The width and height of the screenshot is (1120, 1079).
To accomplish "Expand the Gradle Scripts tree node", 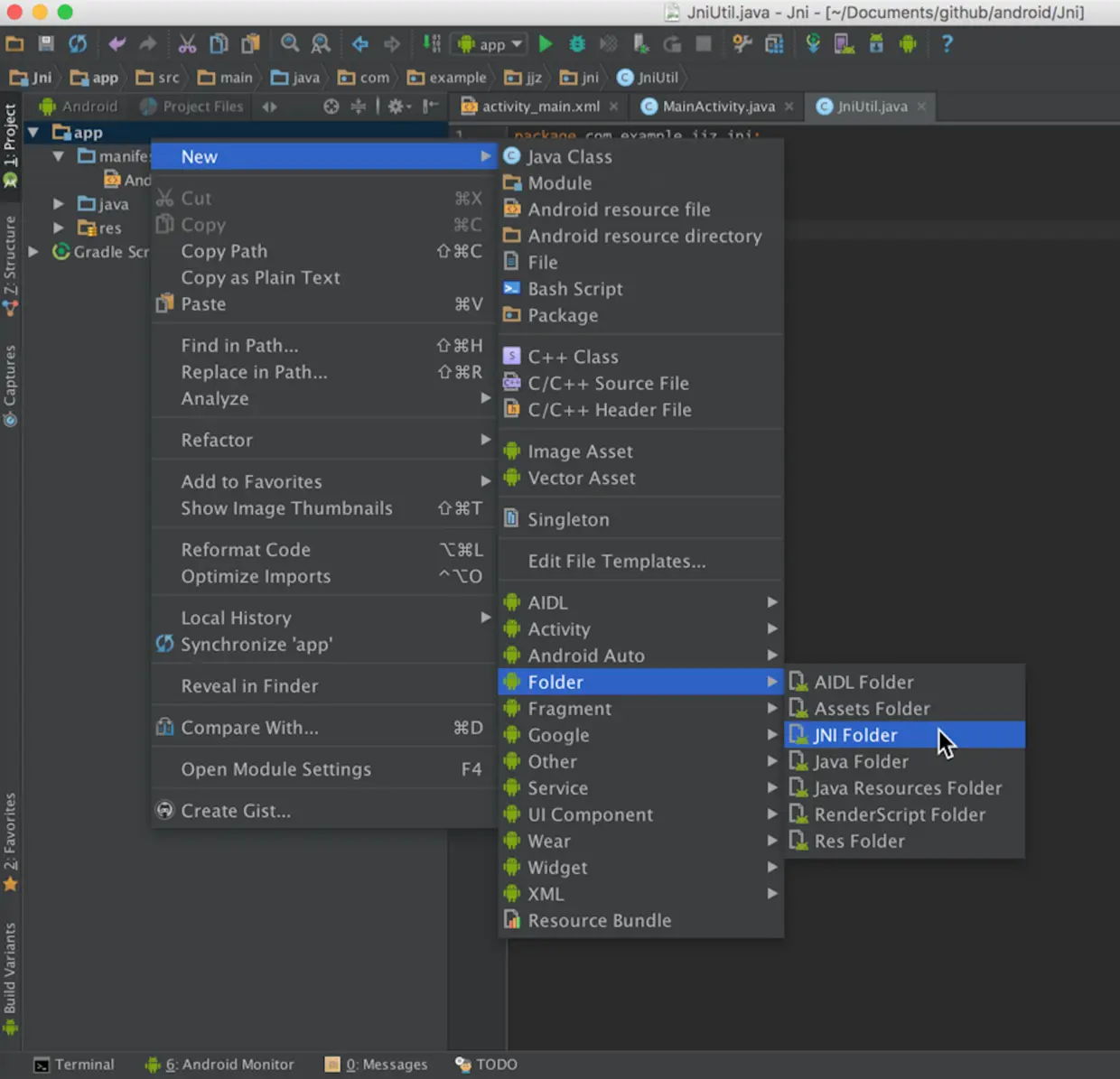I will (x=33, y=252).
